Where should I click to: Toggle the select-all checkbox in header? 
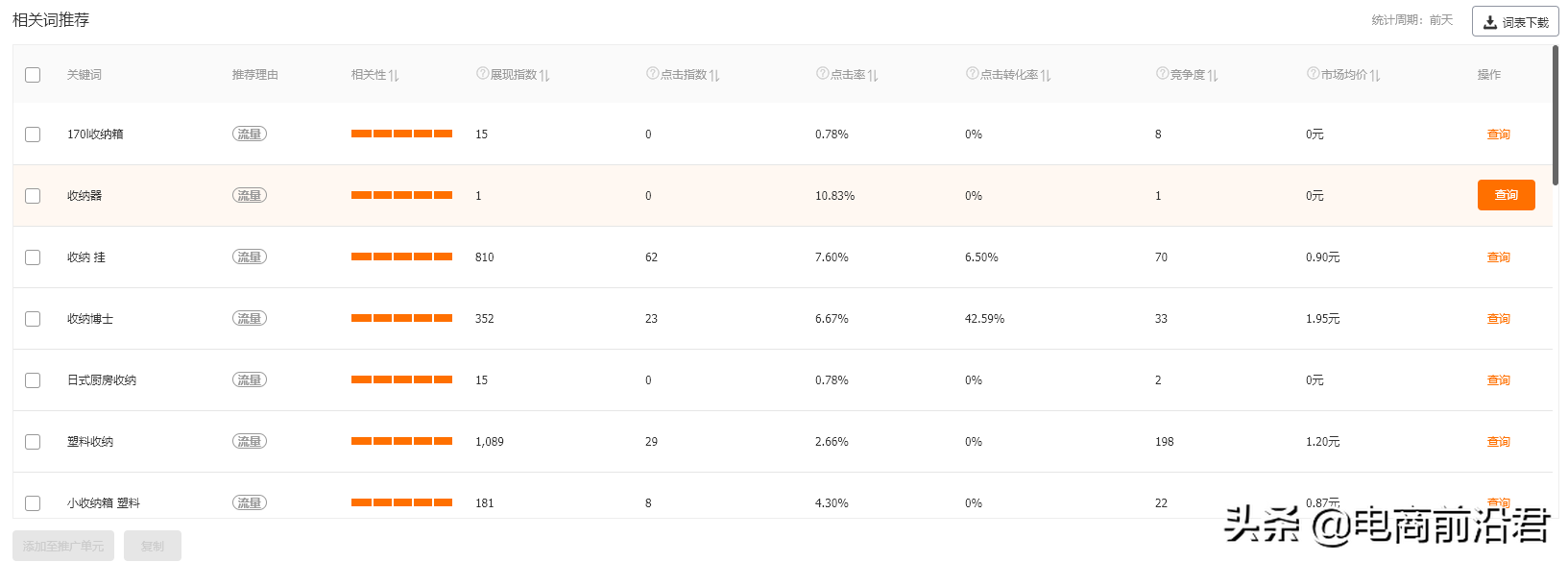point(33,75)
